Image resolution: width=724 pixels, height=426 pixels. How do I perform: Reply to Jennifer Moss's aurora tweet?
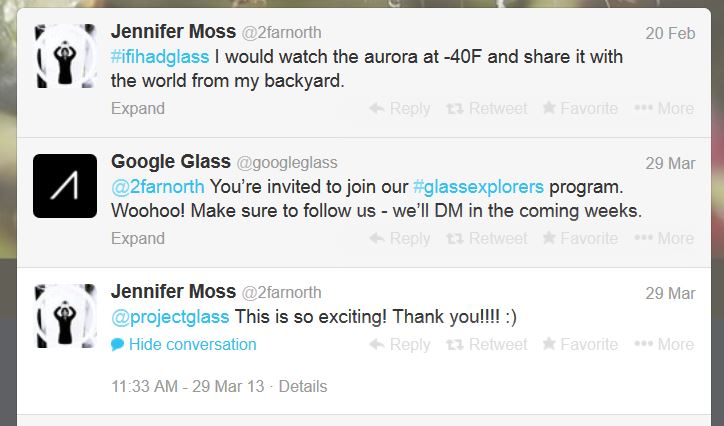(x=400, y=108)
